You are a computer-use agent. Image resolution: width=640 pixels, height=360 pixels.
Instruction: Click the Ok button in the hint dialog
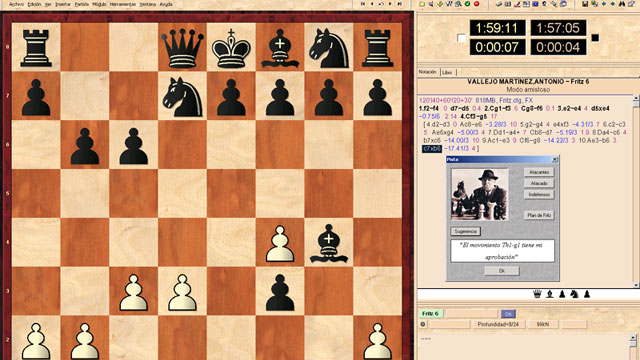click(502, 271)
